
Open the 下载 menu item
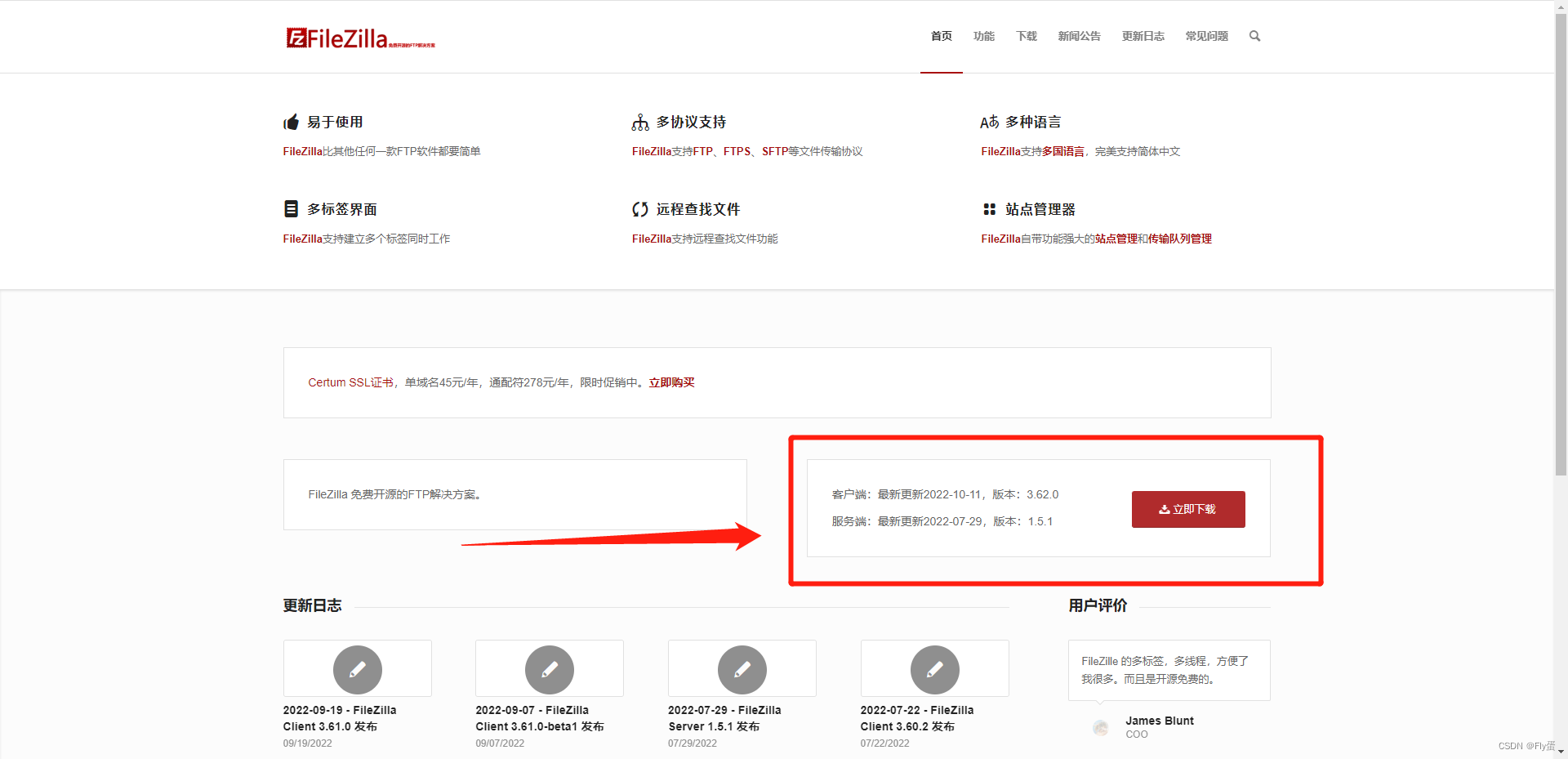coord(1027,36)
